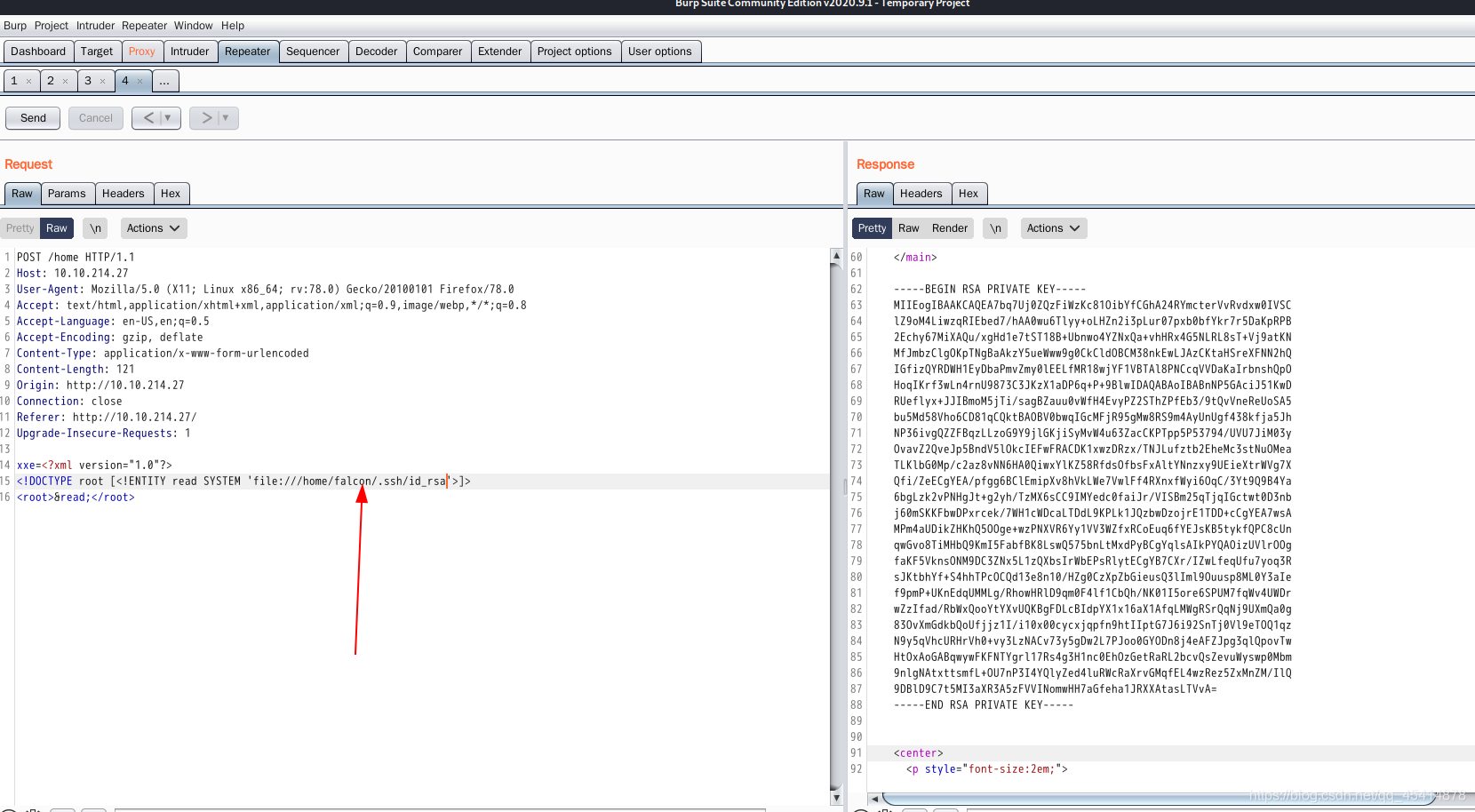Click the DOCTYPE entity line in request
This screenshot has height=812, width=1475.
[x=243, y=482]
